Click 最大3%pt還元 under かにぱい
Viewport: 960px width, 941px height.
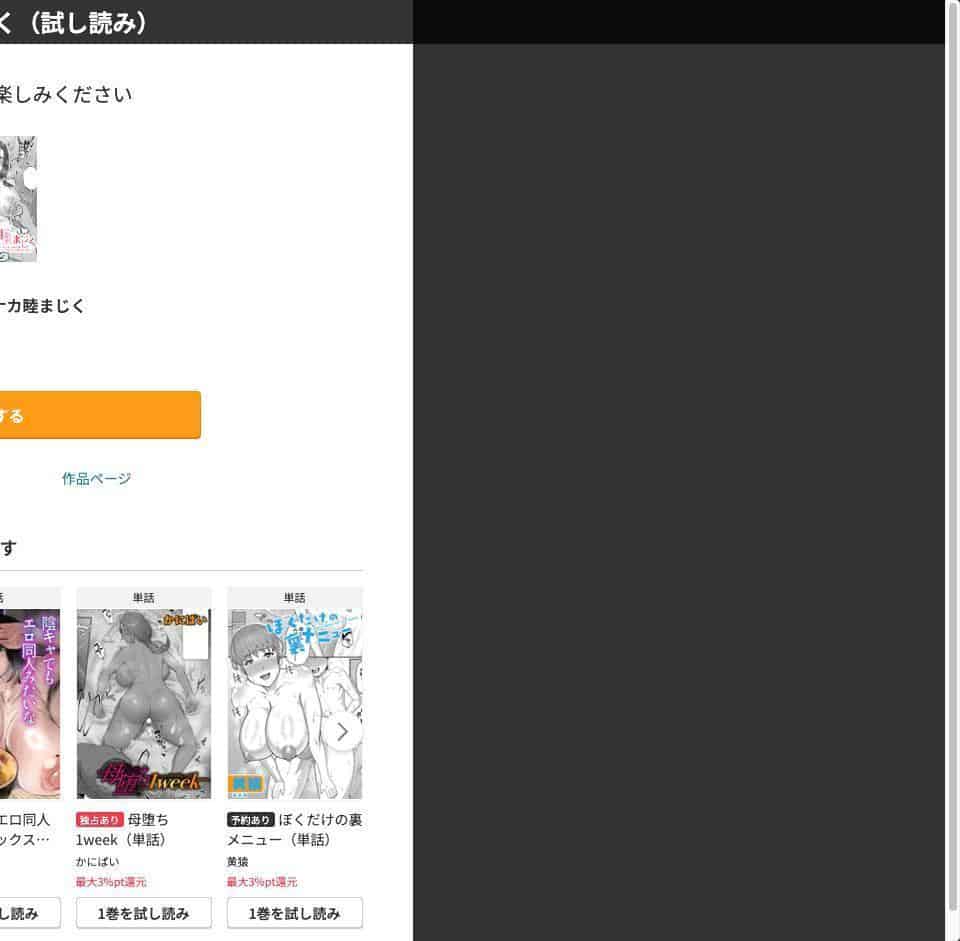(111, 882)
